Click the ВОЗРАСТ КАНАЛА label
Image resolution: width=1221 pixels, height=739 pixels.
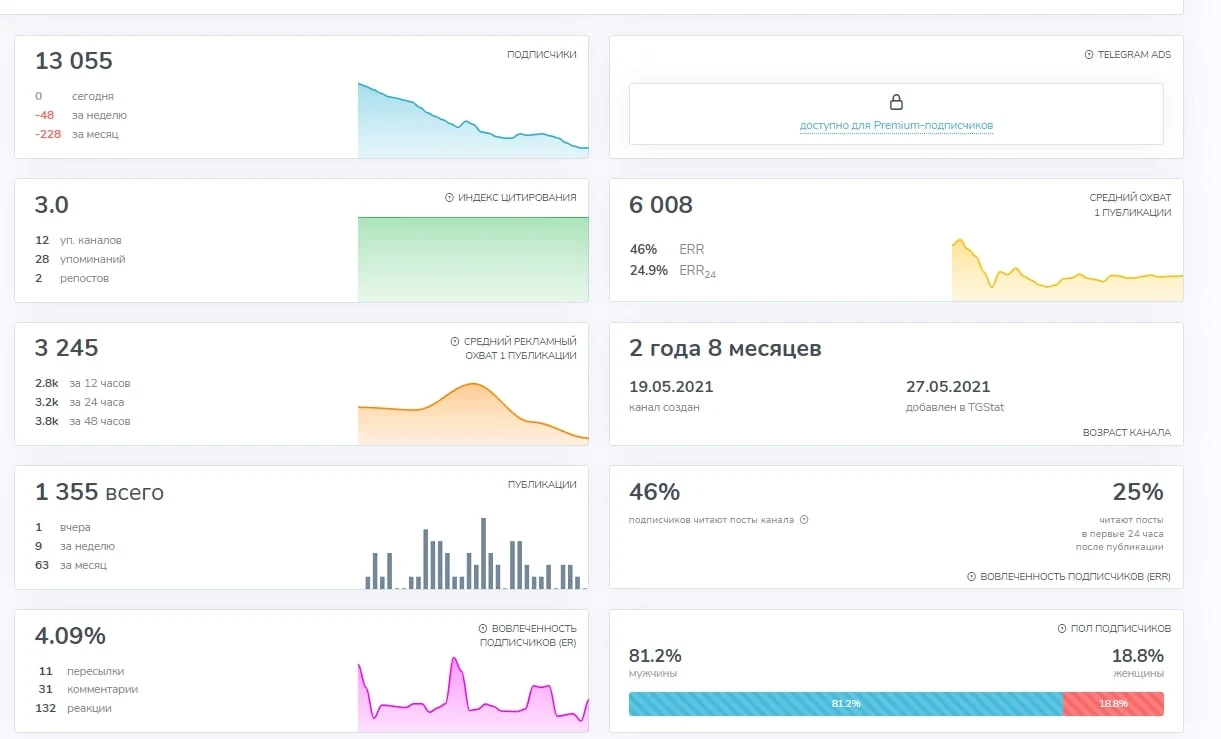[1127, 433]
